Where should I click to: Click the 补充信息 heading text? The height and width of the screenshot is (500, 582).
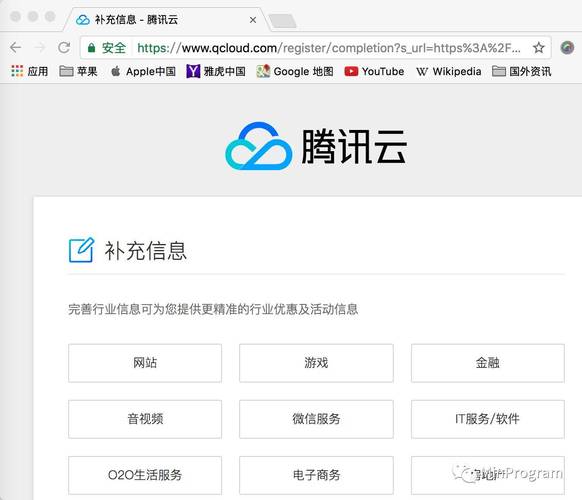point(146,251)
